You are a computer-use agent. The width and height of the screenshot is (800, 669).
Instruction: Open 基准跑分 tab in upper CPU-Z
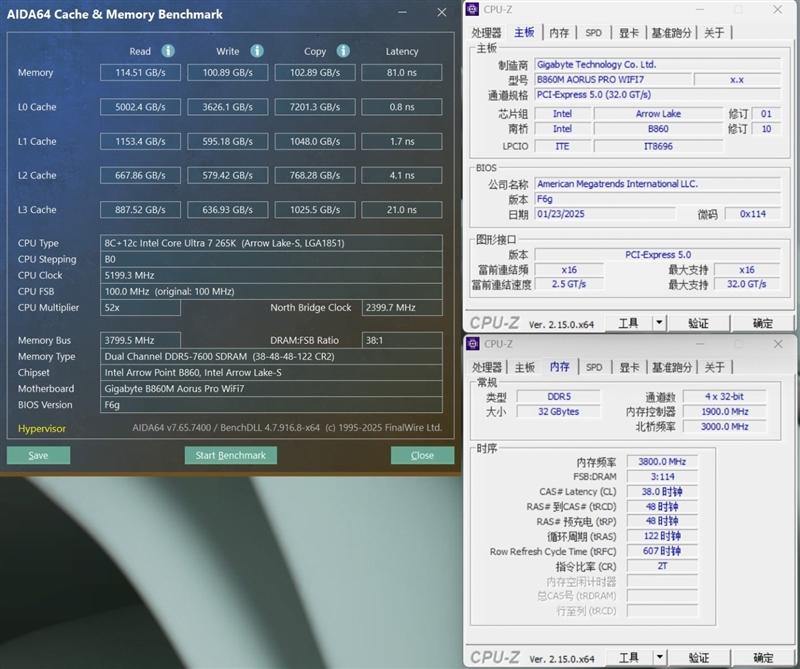tap(671, 33)
